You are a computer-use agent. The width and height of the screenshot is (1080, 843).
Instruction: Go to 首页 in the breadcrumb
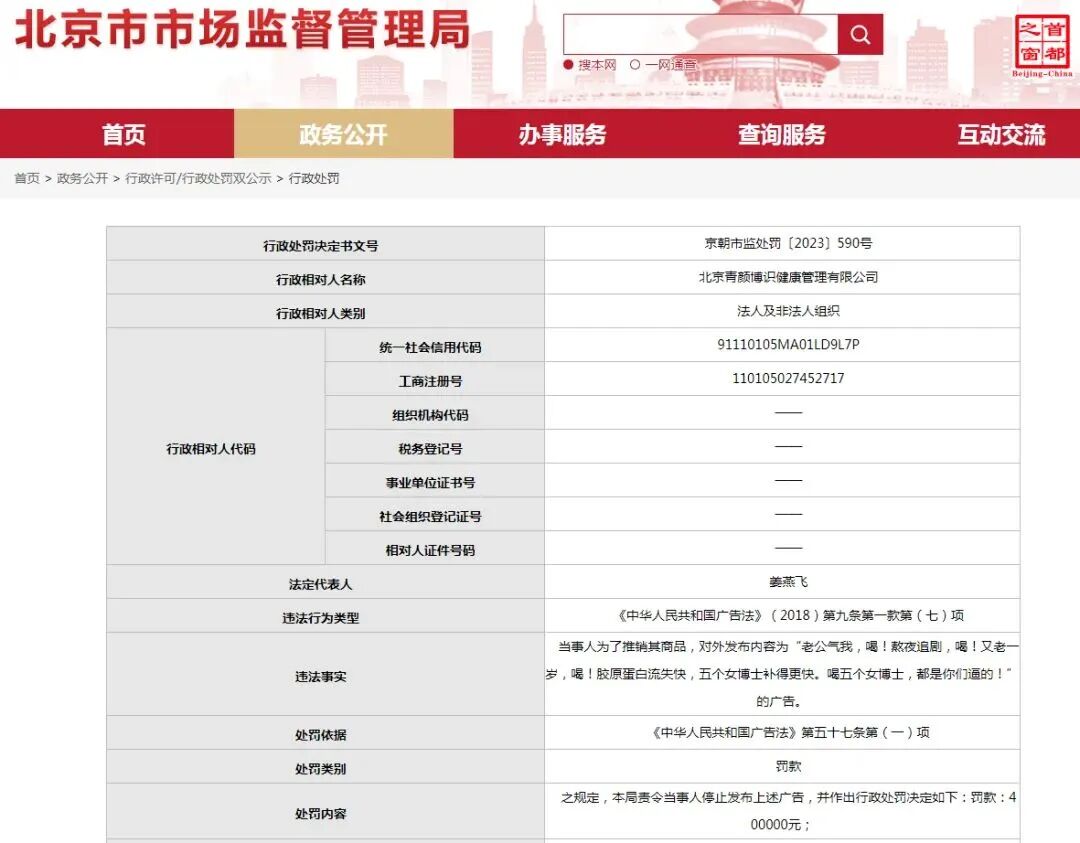pos(28,178)
